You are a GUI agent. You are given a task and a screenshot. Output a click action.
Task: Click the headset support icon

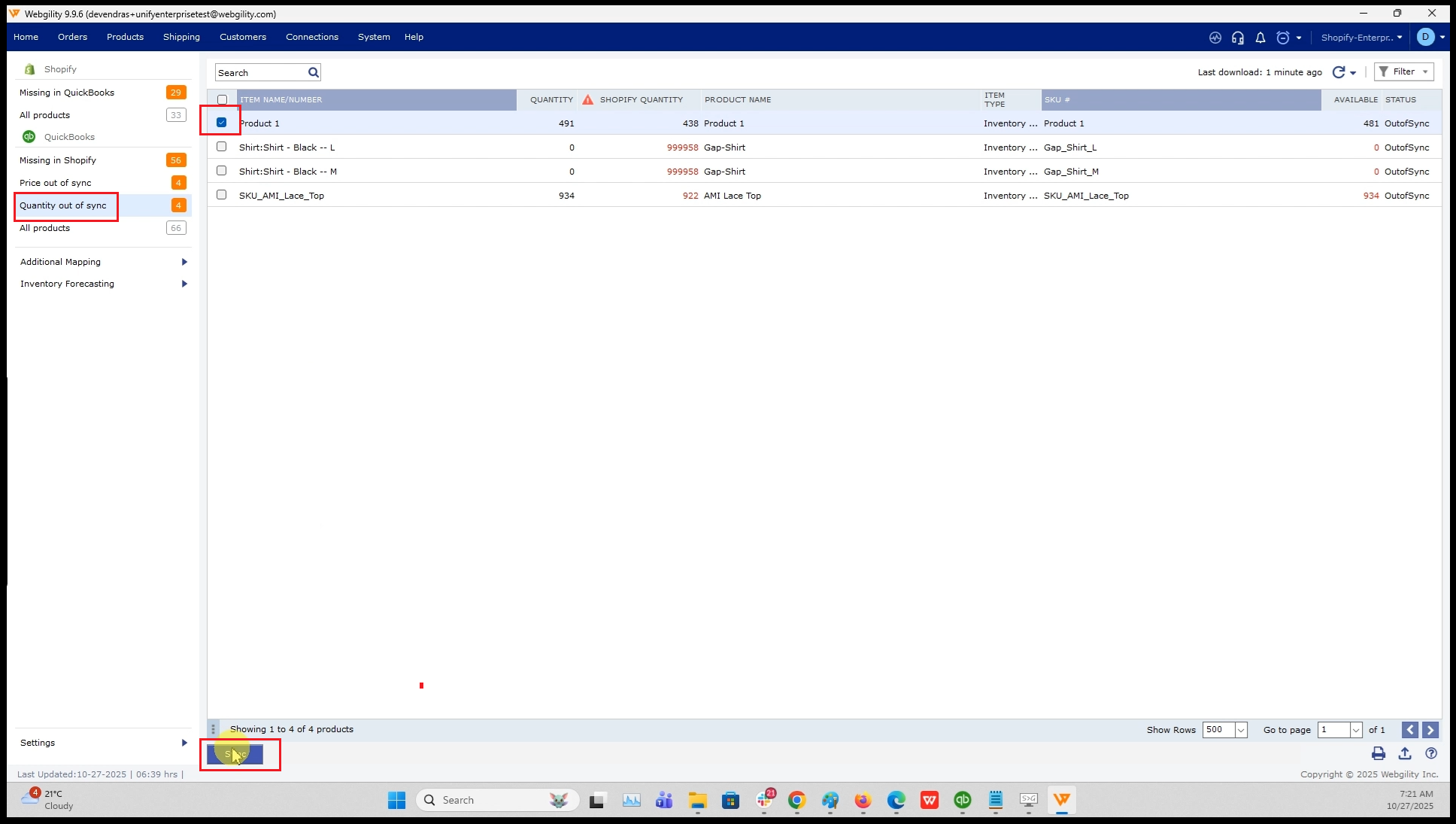tap(1237, 38)
